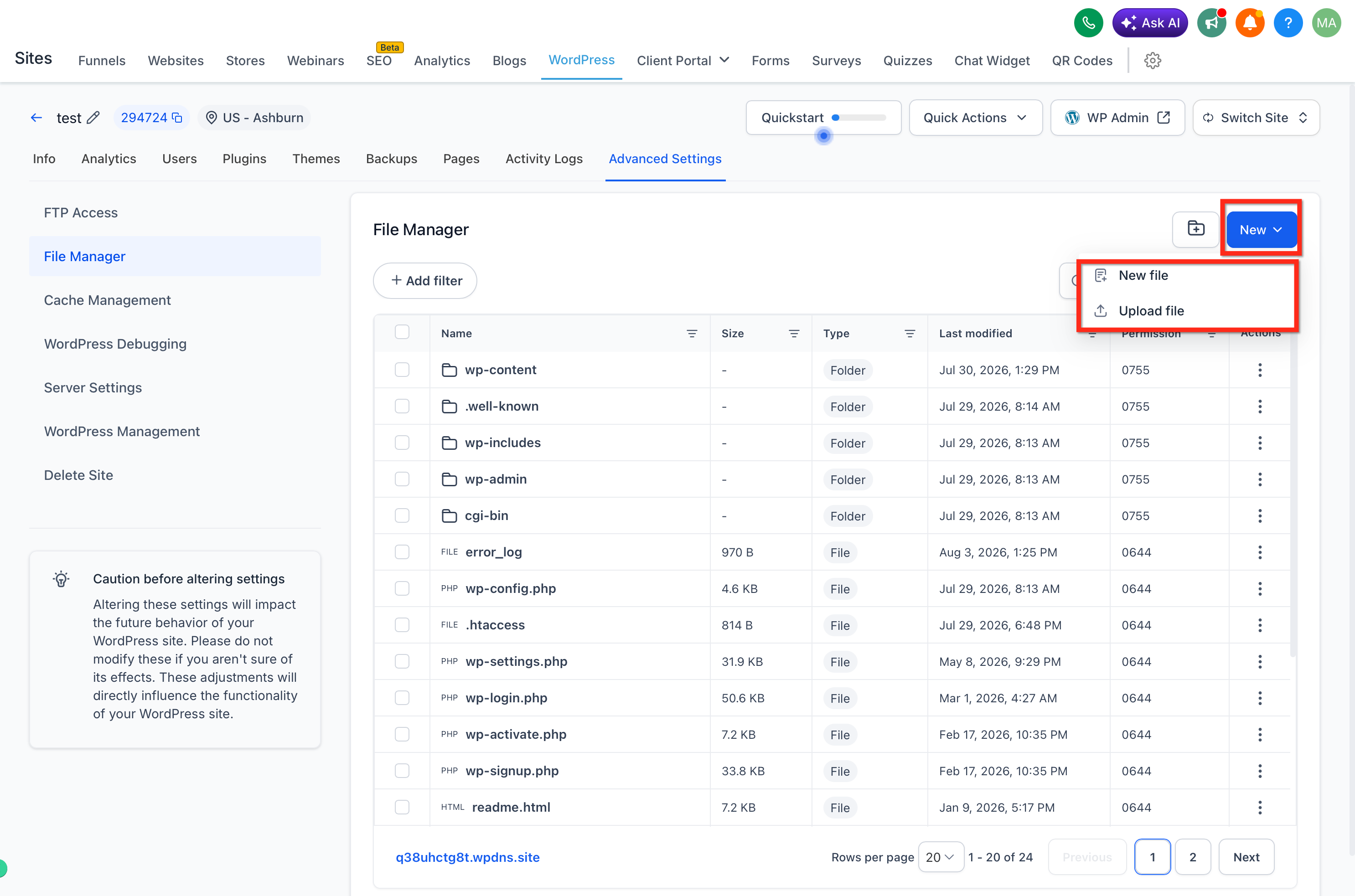Go to the Next page
This screenshot has height=896, width=1355.
1246,857
